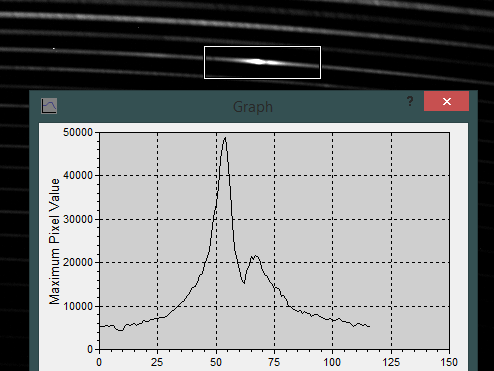Click the y-axis tick label 50000

coord(78,132)
